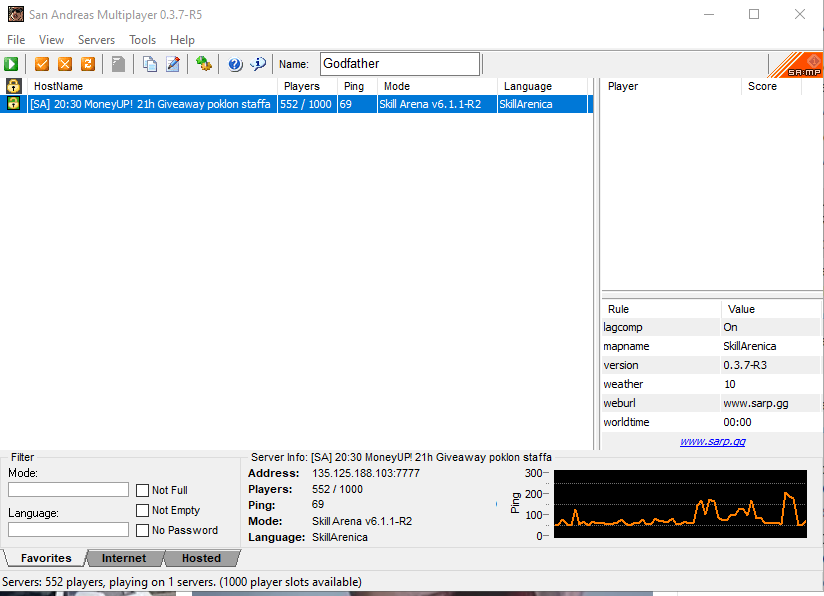Open the www.sarp.gg link
Screen dimensions: 824x596
click(712, 441)
